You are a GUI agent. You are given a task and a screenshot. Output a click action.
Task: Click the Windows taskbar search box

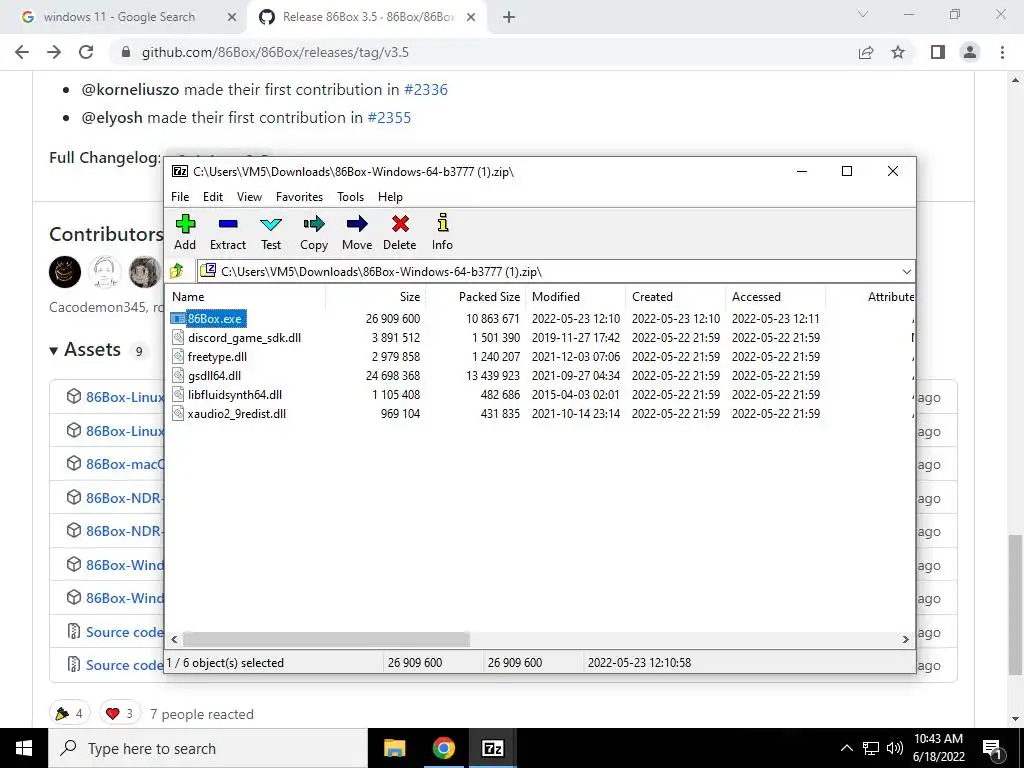click(208, 748)
